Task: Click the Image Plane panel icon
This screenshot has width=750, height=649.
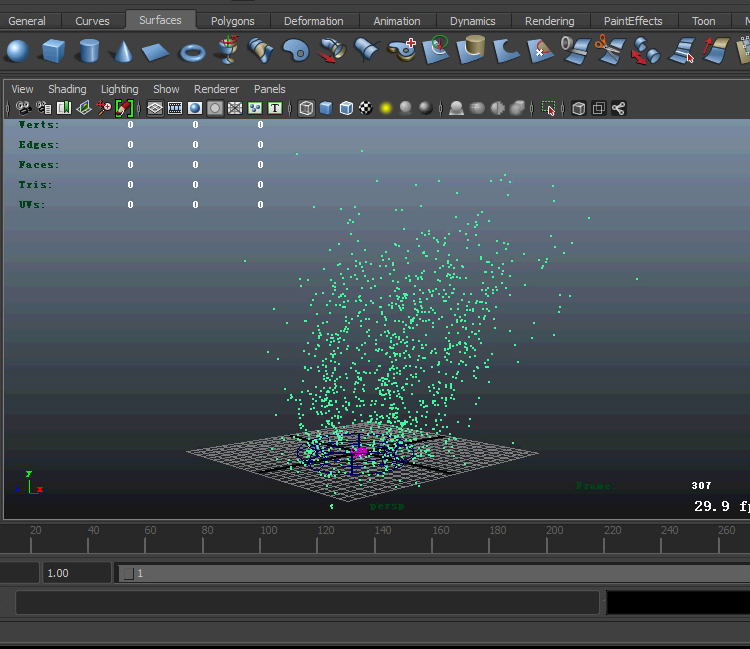Action: click(x=84, y=108)
